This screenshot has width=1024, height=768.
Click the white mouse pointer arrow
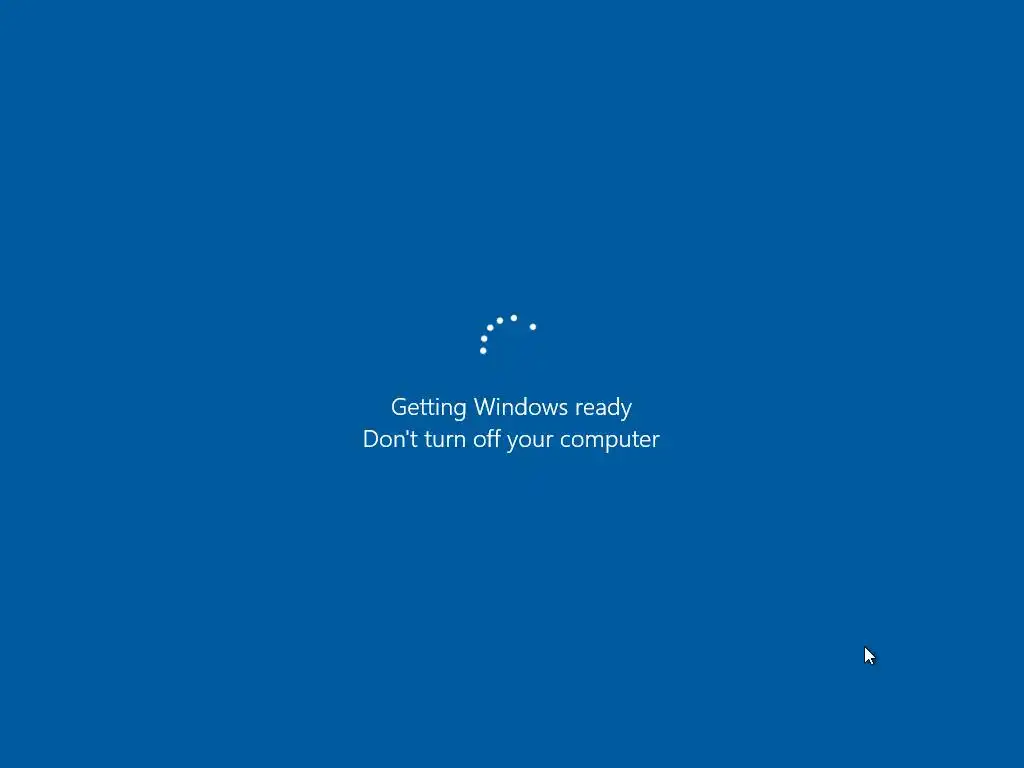point(869,656)
